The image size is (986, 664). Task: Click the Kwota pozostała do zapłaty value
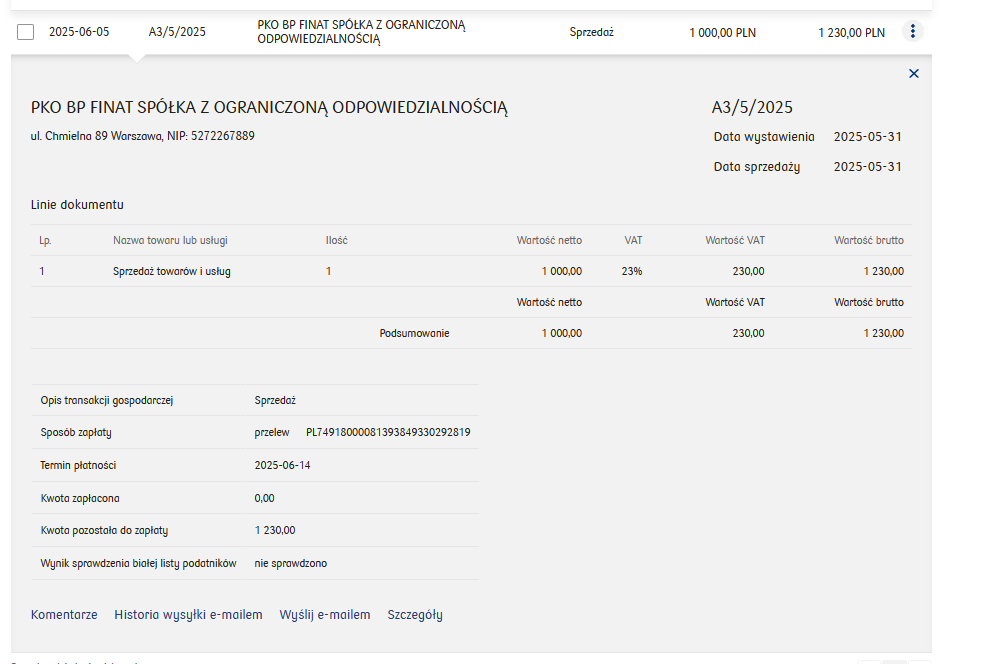point(275,530)
